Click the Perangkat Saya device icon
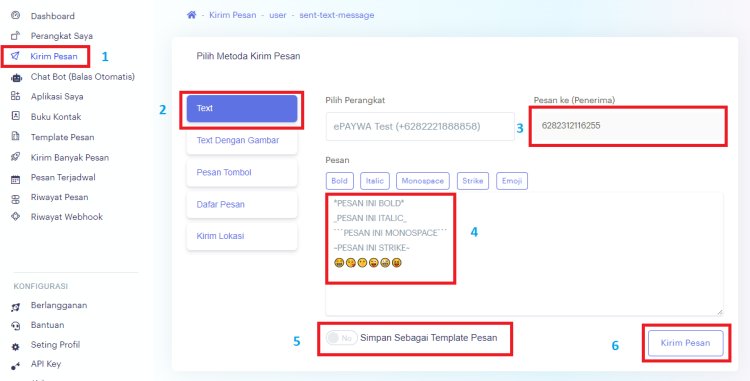This screenshot has width=750, height=381. 15,35
